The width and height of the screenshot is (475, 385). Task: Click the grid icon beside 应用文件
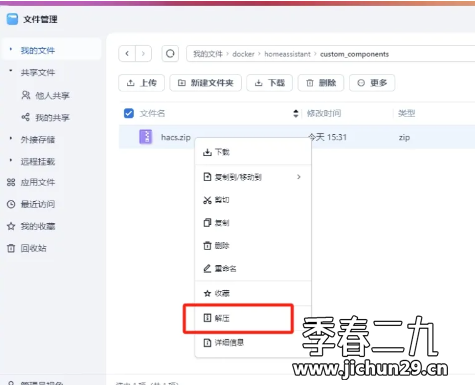11,182
